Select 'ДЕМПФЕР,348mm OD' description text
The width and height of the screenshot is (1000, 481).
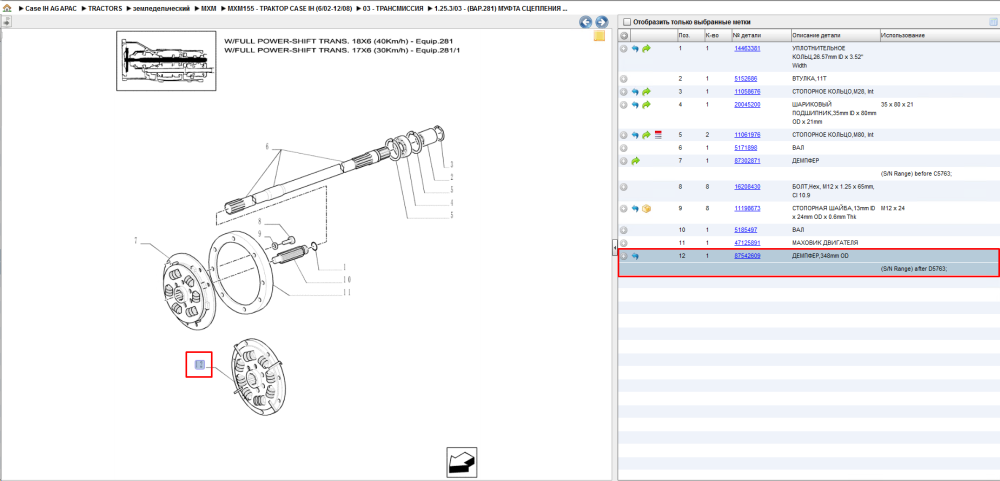tap(820, 256)
